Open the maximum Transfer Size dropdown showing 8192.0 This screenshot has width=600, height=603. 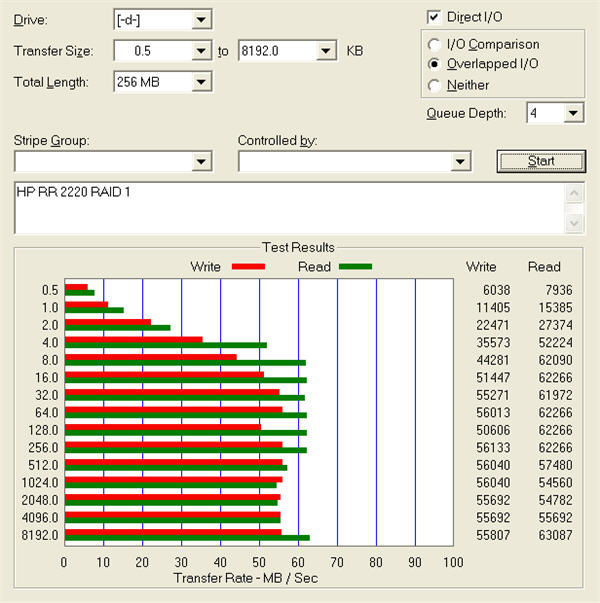326,51
